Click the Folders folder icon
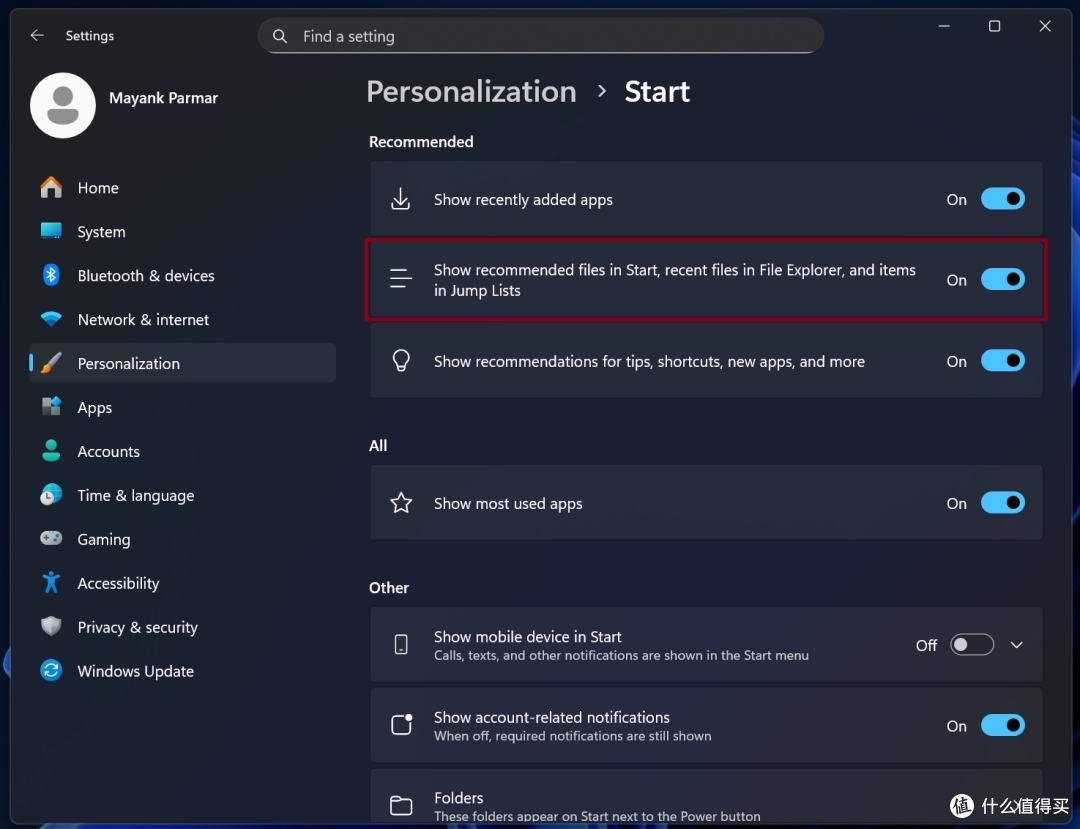Viewport: 1080px width, 829px height. coord(401,806)
